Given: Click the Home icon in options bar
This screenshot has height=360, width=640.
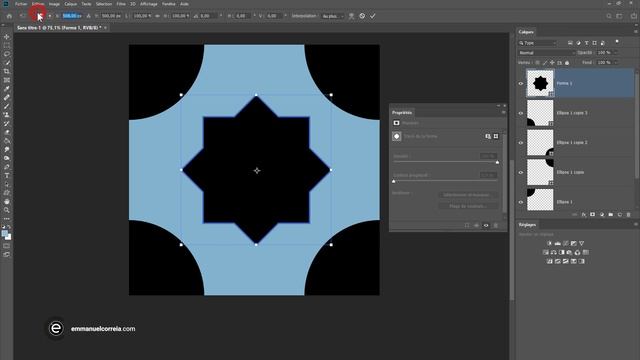Looking at the screenshot, I should (x=9, y=16).
